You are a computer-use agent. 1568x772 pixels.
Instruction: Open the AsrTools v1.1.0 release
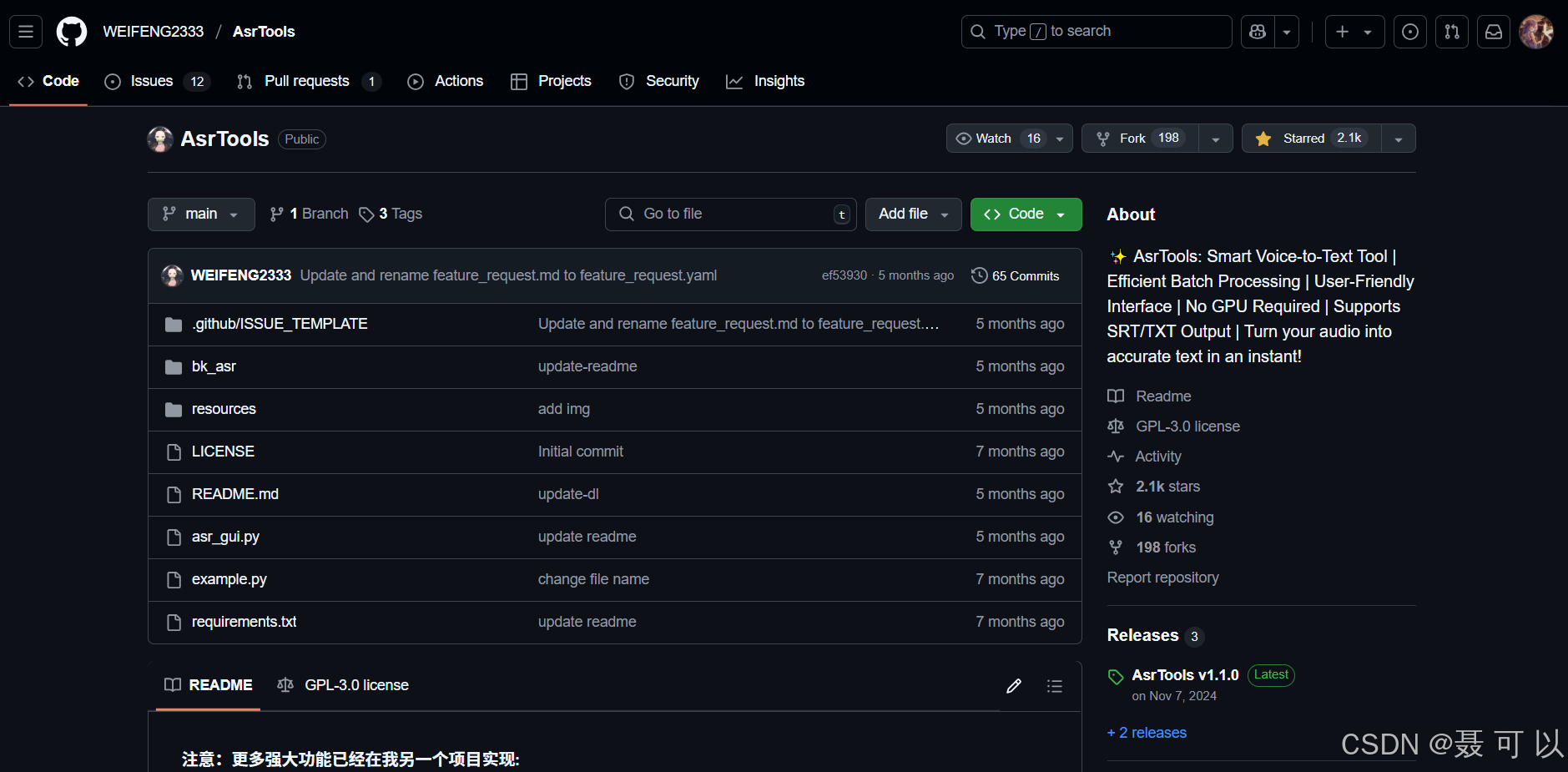click(1185, 675)
